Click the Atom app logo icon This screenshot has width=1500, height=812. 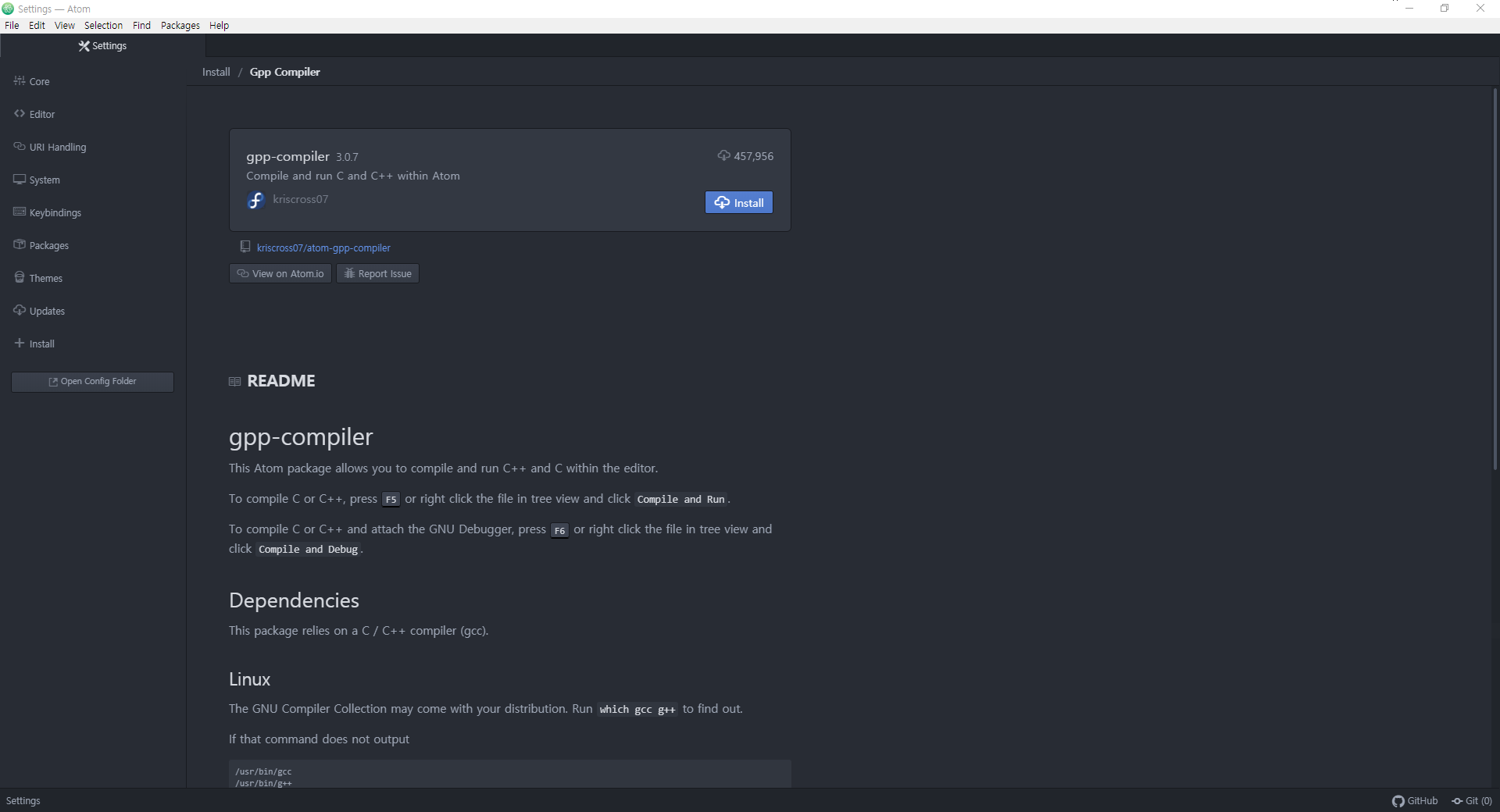8,9
